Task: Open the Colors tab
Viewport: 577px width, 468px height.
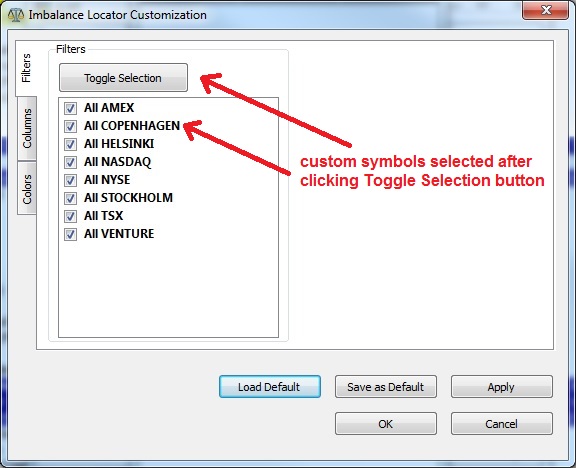Action: point(27,188)
